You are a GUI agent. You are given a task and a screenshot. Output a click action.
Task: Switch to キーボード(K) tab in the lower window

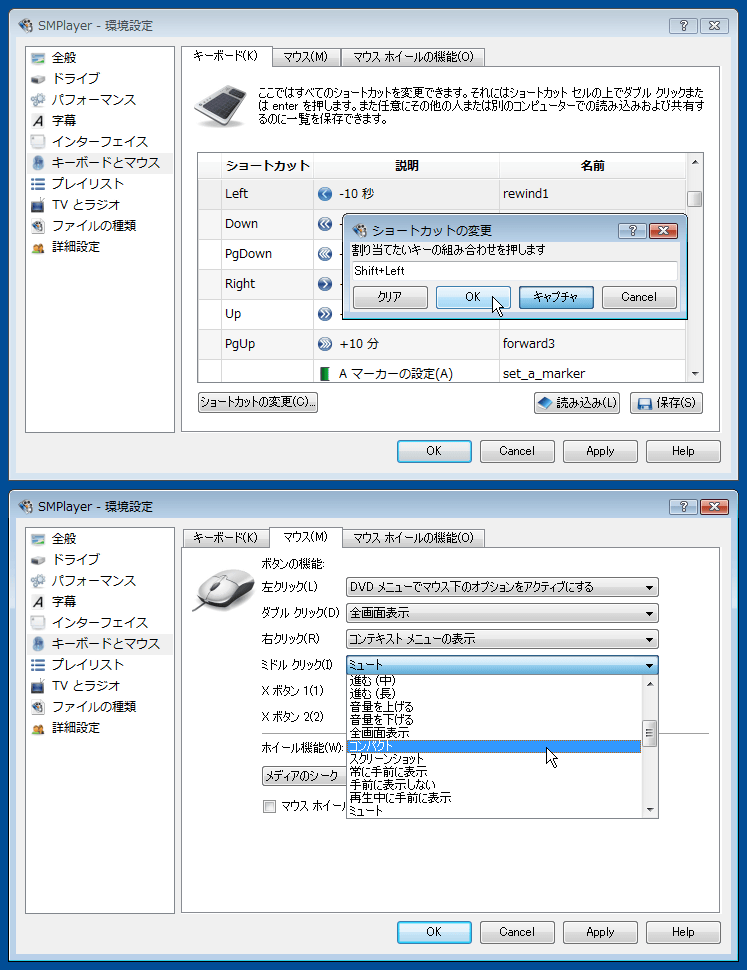(225, 538)
